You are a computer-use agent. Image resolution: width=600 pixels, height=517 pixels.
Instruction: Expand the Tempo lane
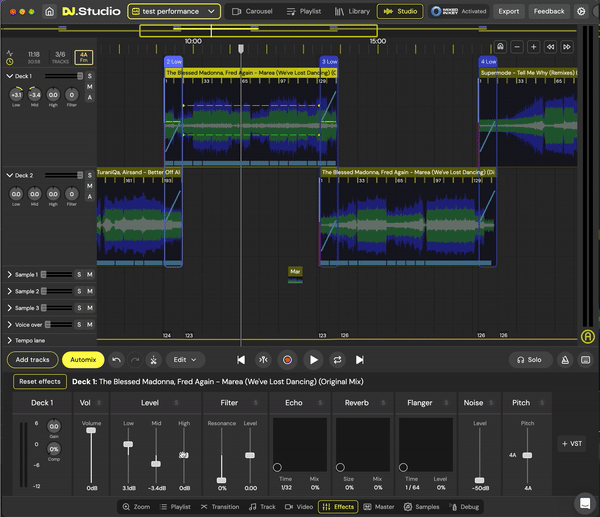(9, 341)
